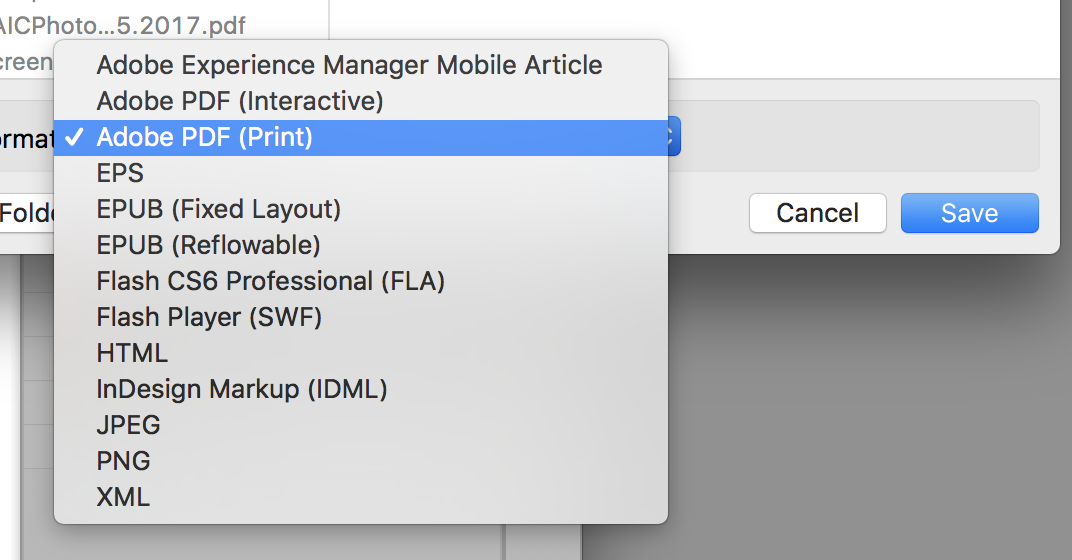The height and width of the screenshot is (560, 1072).
Task: Click the Format dropdown stepper arrows
Action: [673, 136]
